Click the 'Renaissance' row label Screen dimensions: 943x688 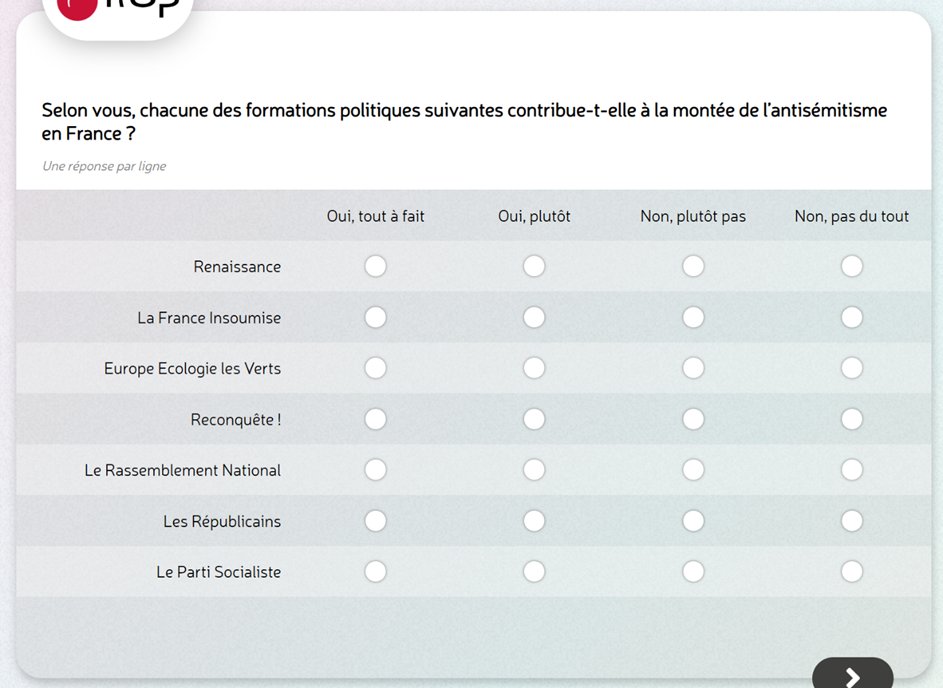pos(237,266)
